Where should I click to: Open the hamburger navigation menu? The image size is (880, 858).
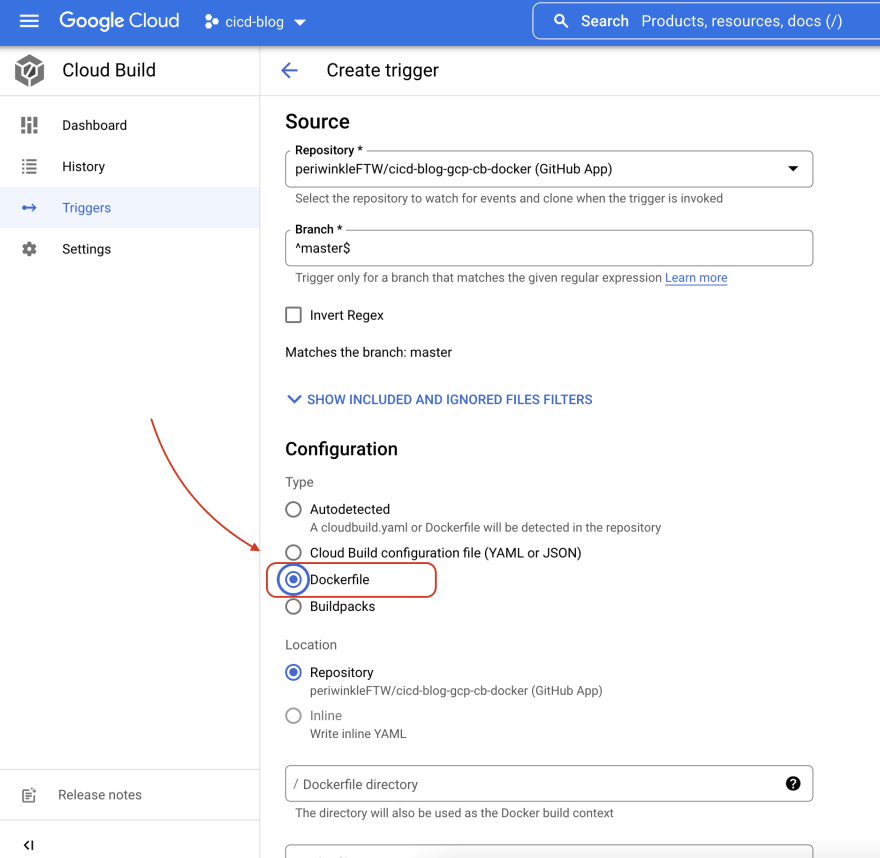[29, 21]
